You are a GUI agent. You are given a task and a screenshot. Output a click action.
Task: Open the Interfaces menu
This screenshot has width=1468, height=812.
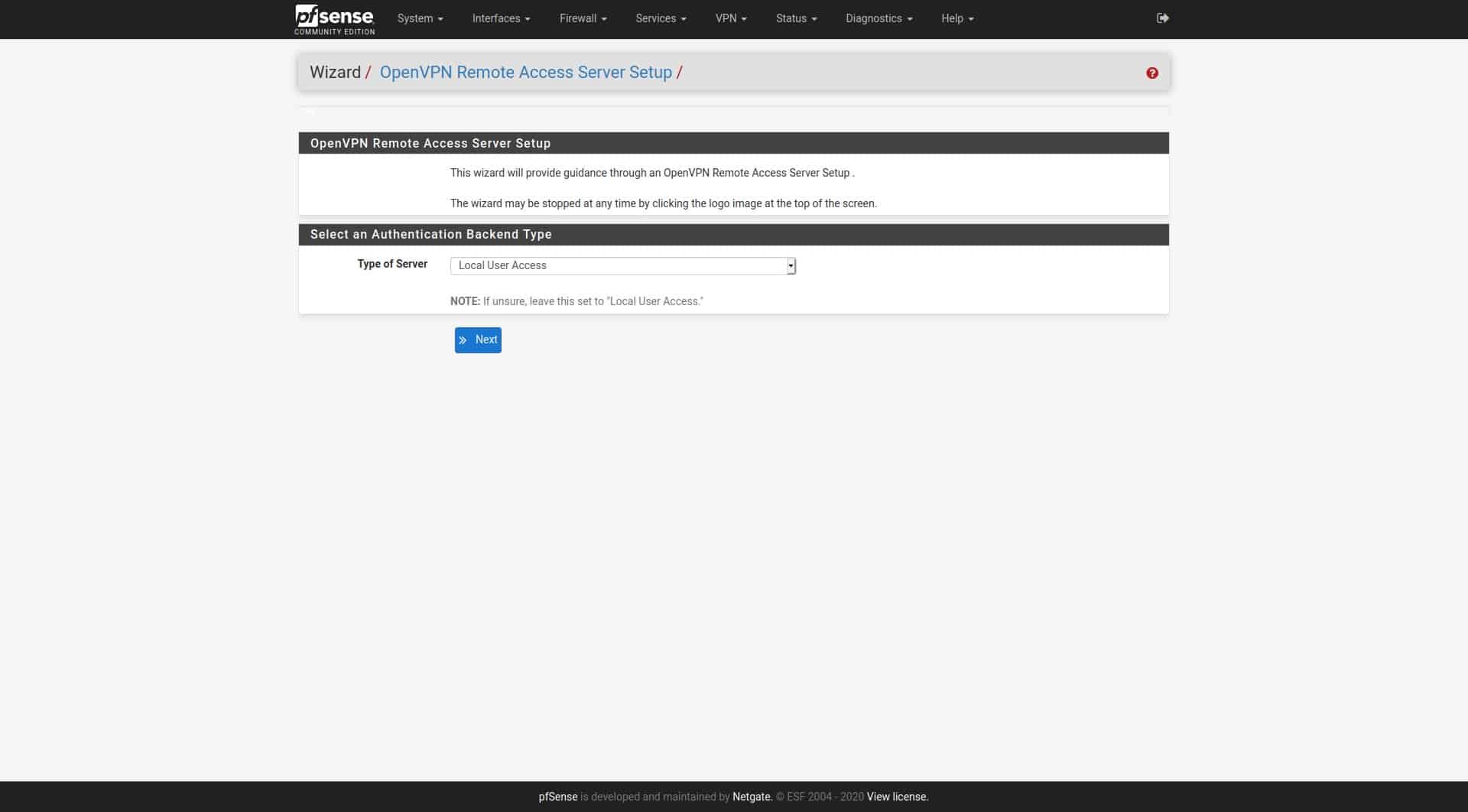pyautogui.click(x=501, y=18)
